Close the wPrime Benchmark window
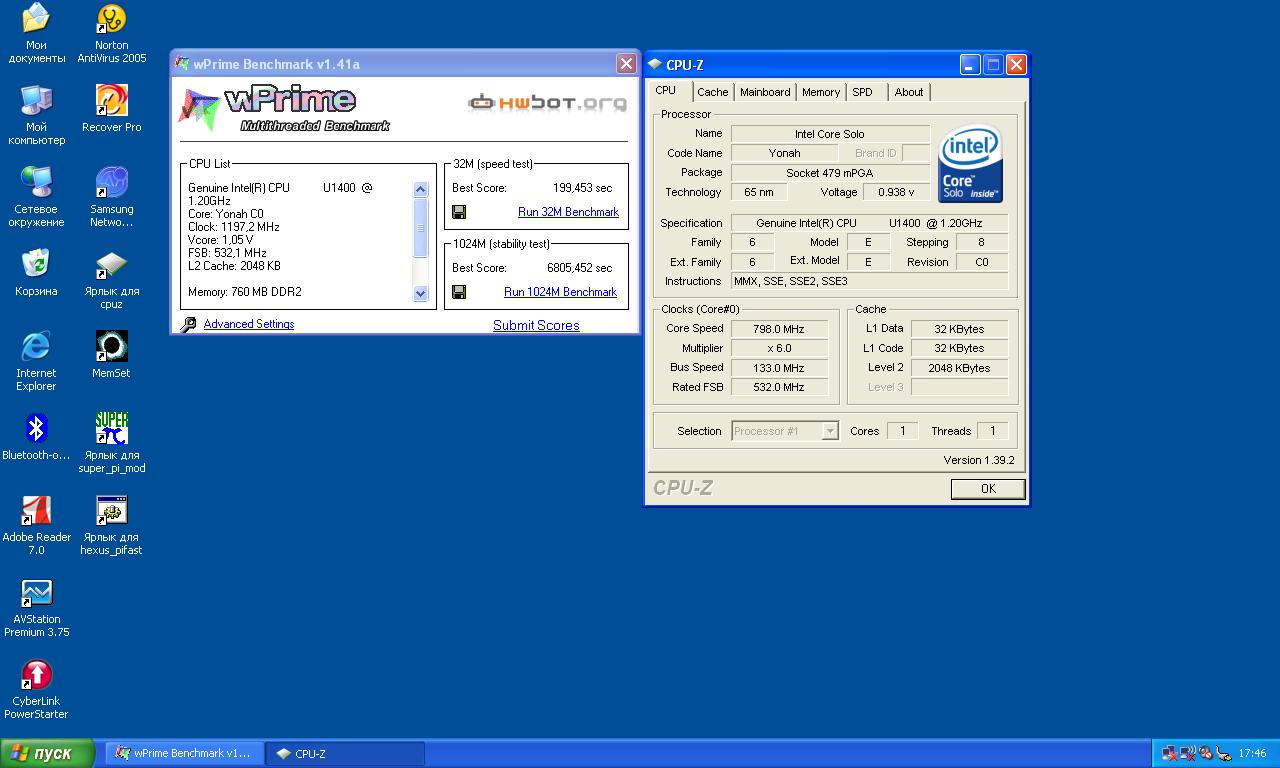 click(626, 64)
